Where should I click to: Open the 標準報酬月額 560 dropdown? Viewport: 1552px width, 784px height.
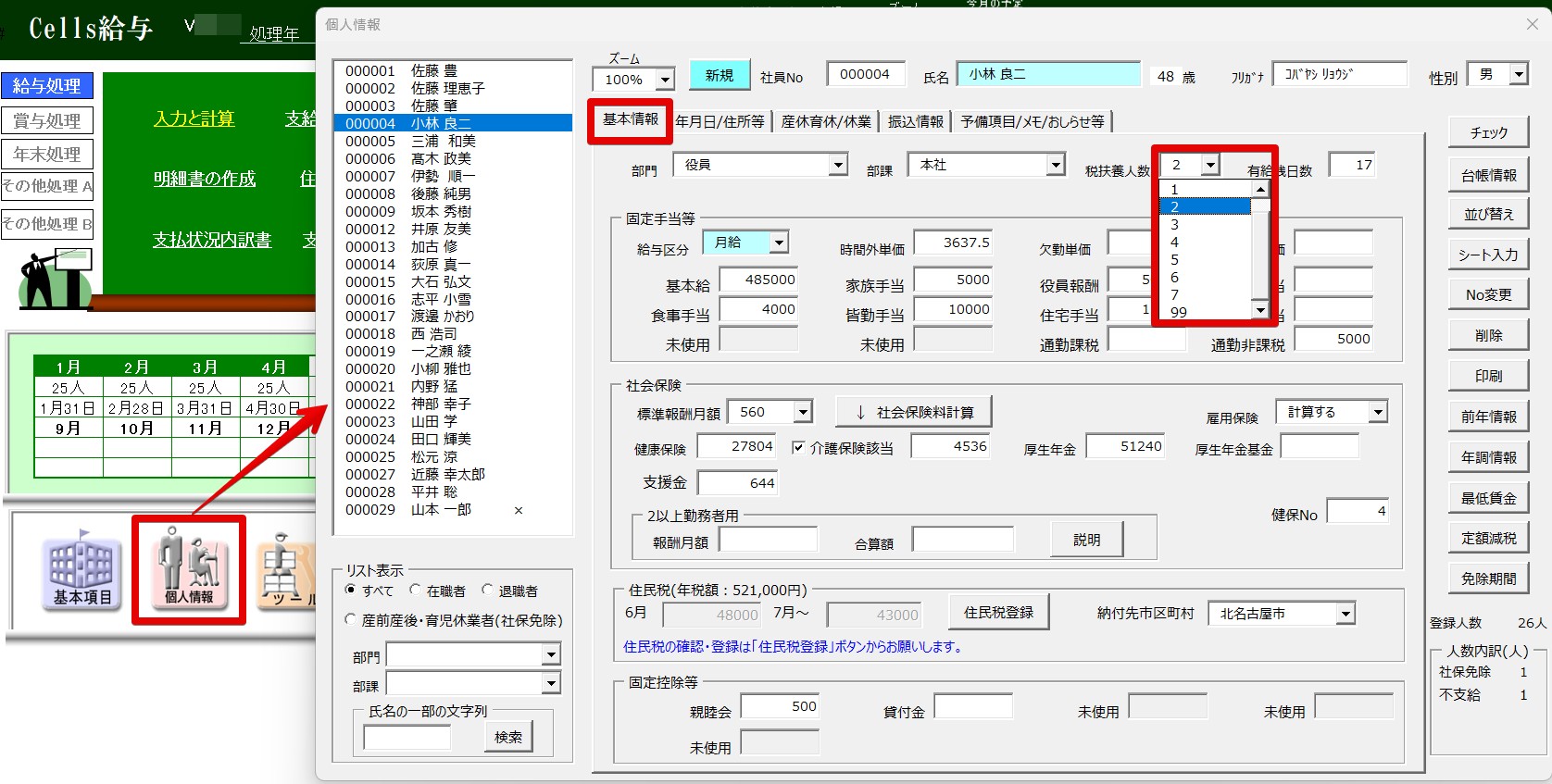(x=803, y=411)
